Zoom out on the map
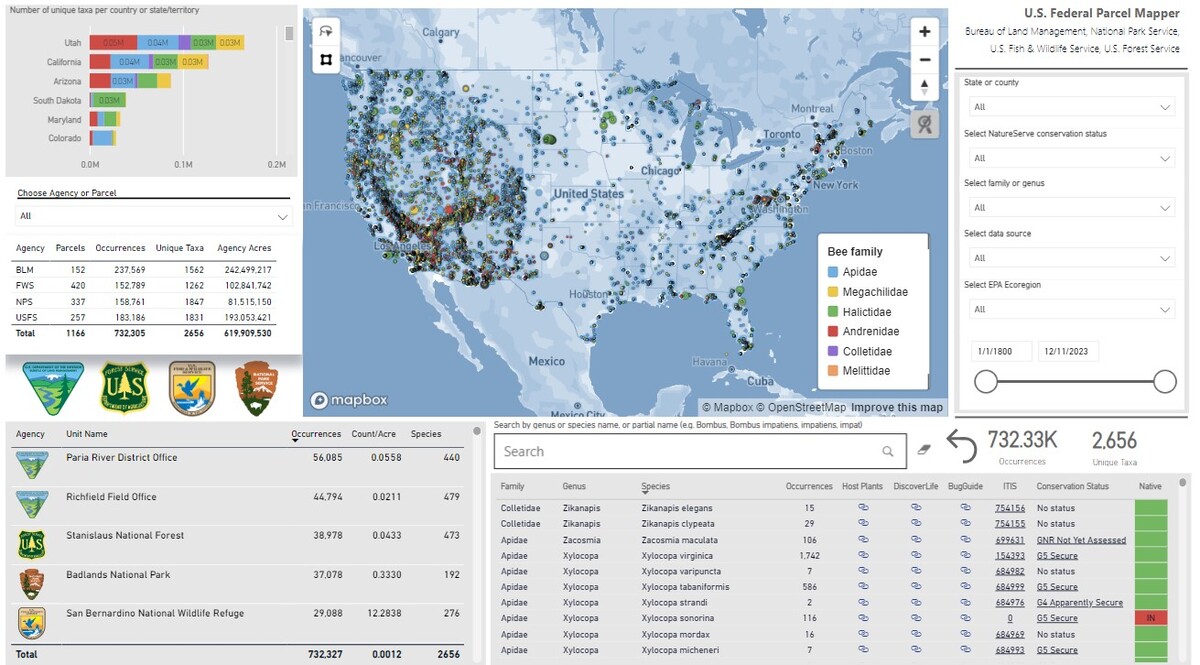Viewport: 1200px width, 665px height. tap(924, 60)
